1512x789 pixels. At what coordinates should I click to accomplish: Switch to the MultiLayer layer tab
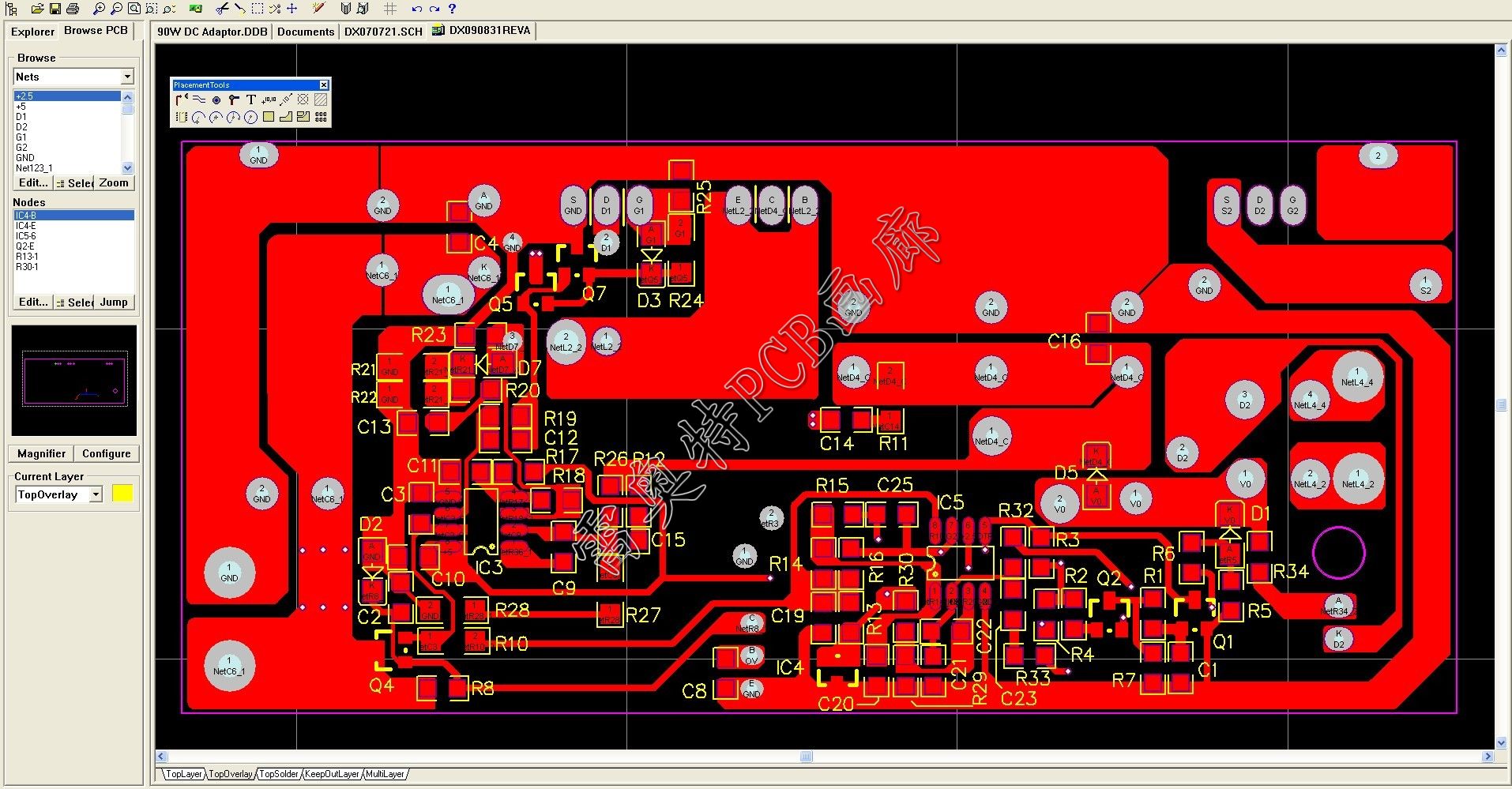pos(385,774)
